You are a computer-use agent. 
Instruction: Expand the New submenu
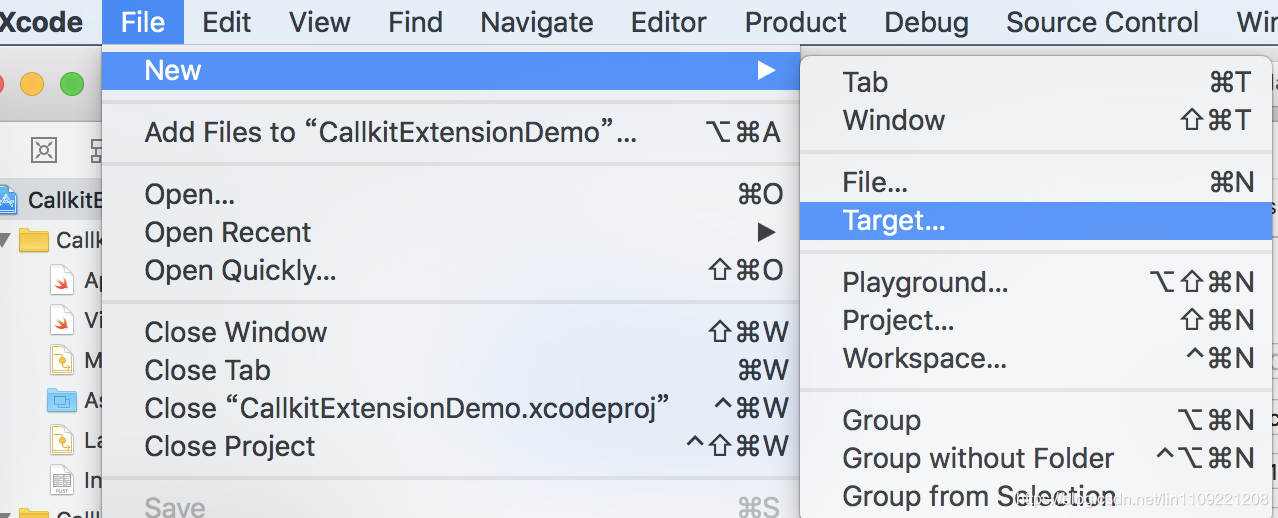click(x=450, y=71)
